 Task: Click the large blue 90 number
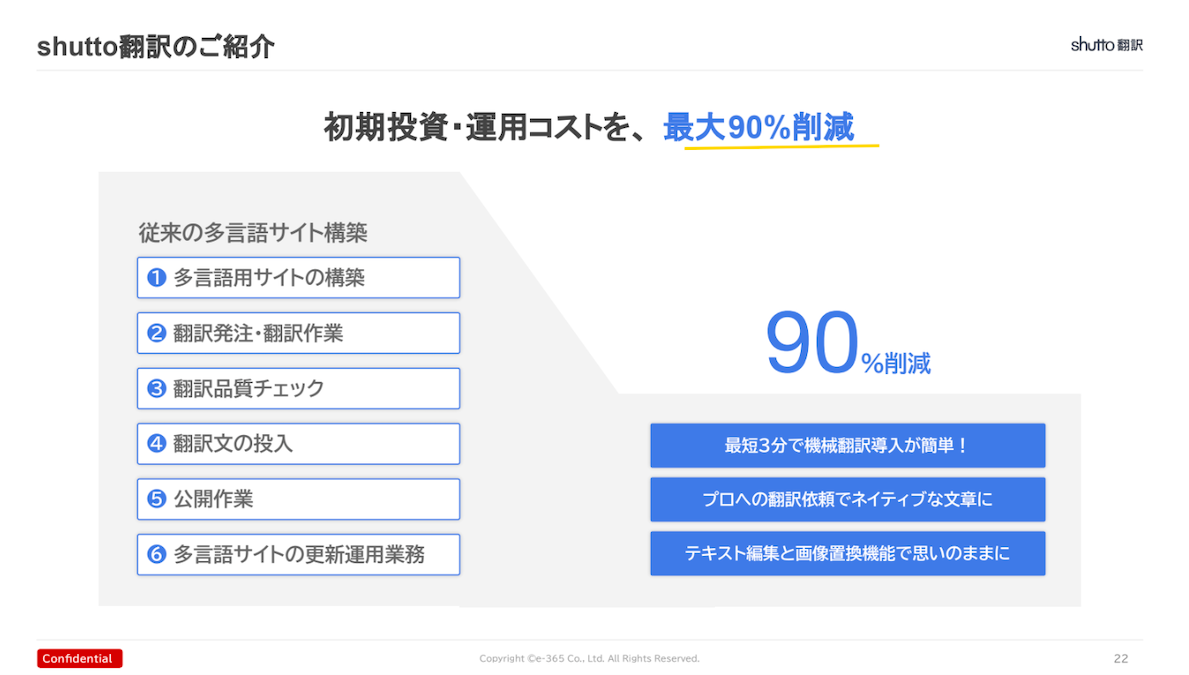coord(812,344)
